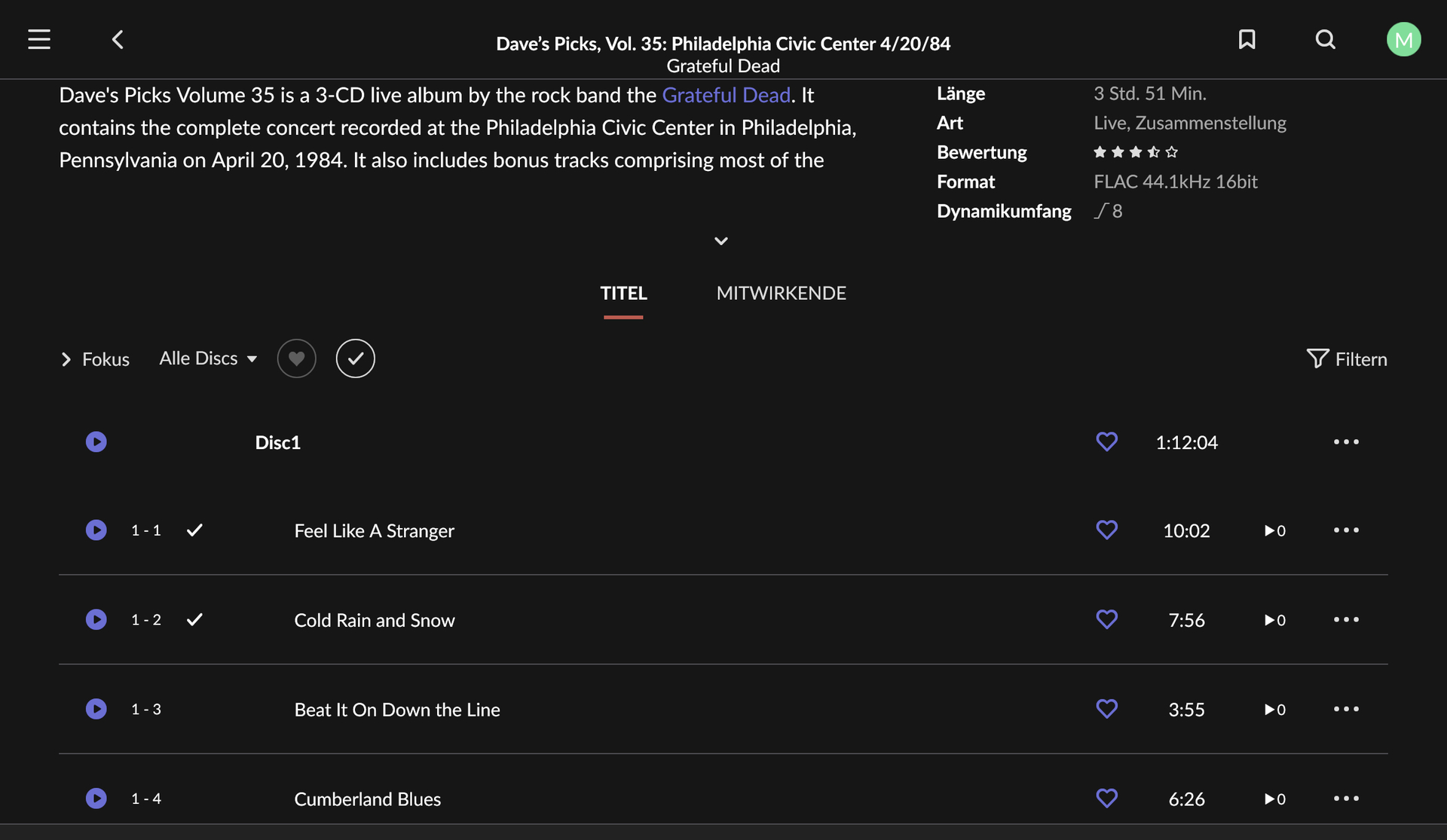Select the Cumberland Blues track title
The width and height of the screenshot is (1447, 840).
coord(367,799)
